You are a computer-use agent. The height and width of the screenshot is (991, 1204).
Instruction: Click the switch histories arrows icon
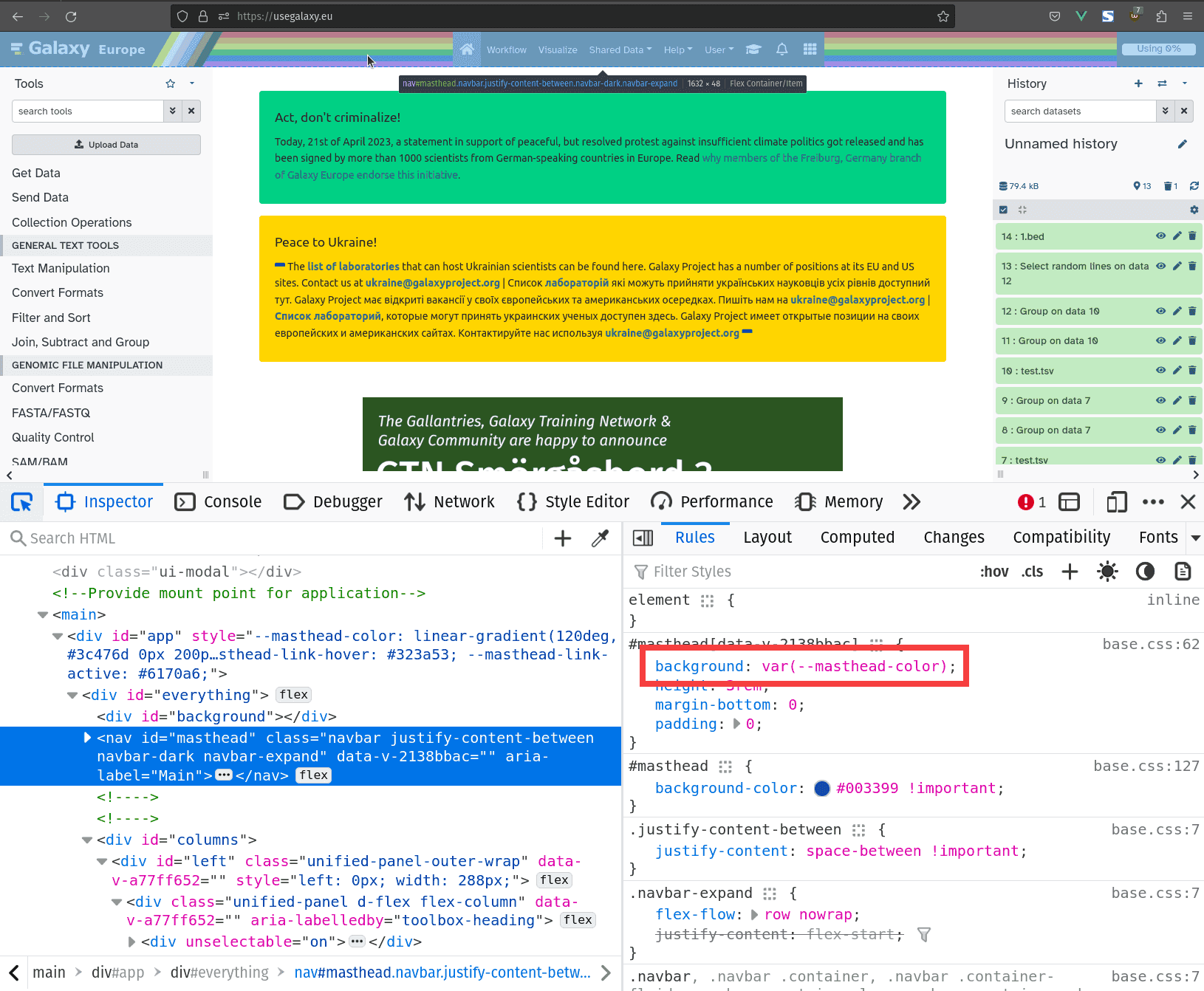[x=1162, y=83]
